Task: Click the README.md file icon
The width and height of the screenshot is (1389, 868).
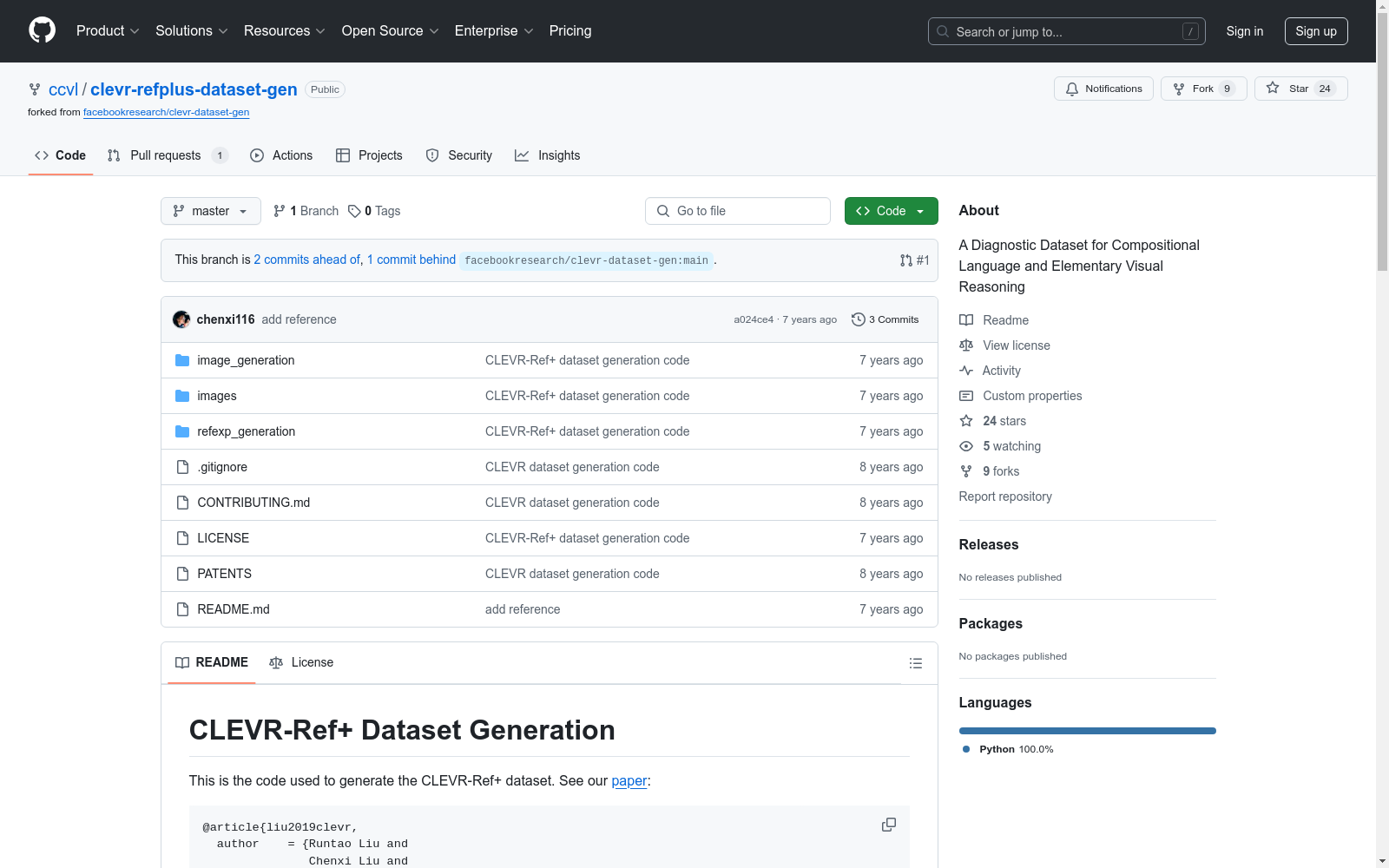Action: click(182, 609)
